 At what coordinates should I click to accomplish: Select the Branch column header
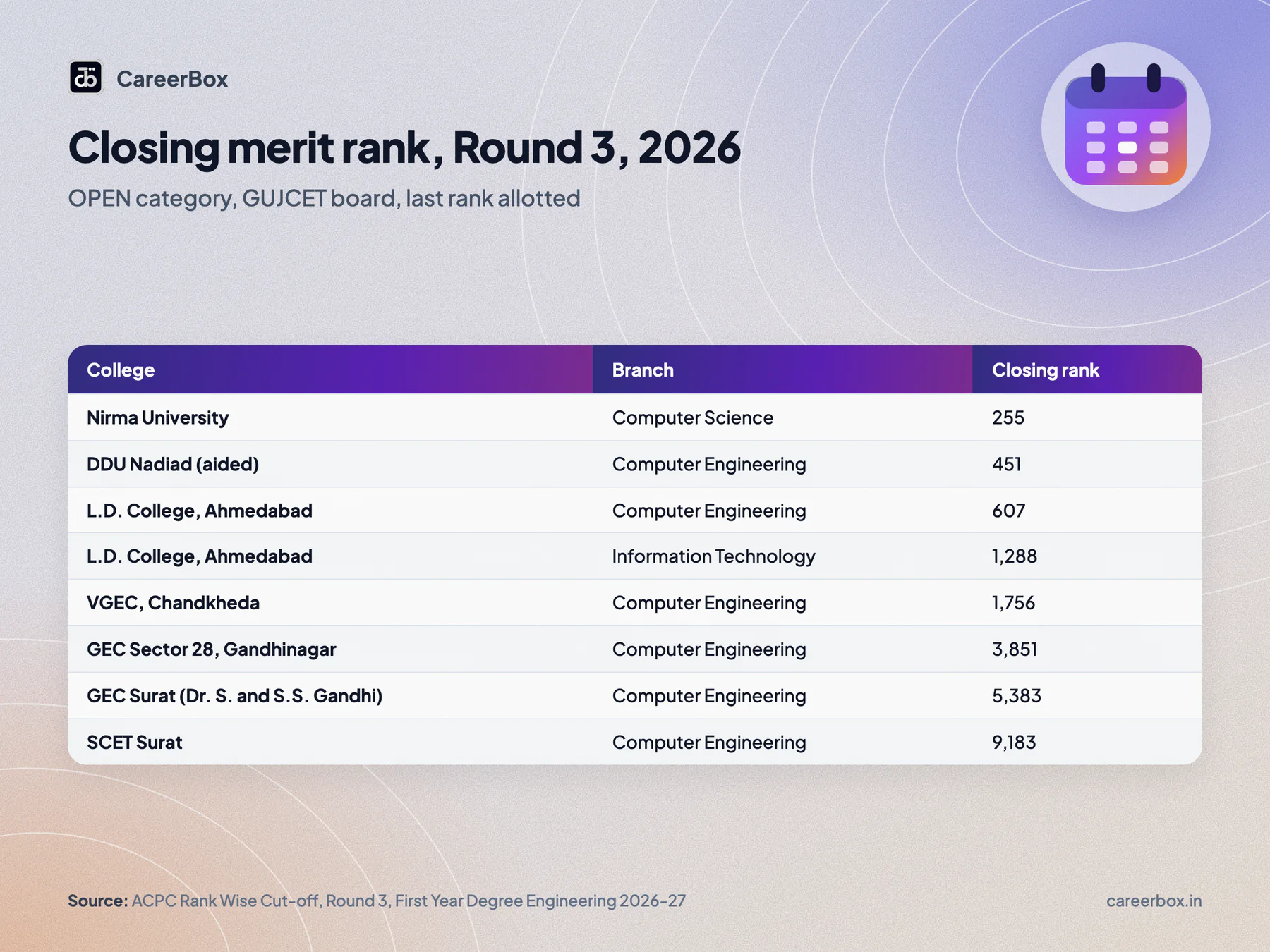click(643, 370)
